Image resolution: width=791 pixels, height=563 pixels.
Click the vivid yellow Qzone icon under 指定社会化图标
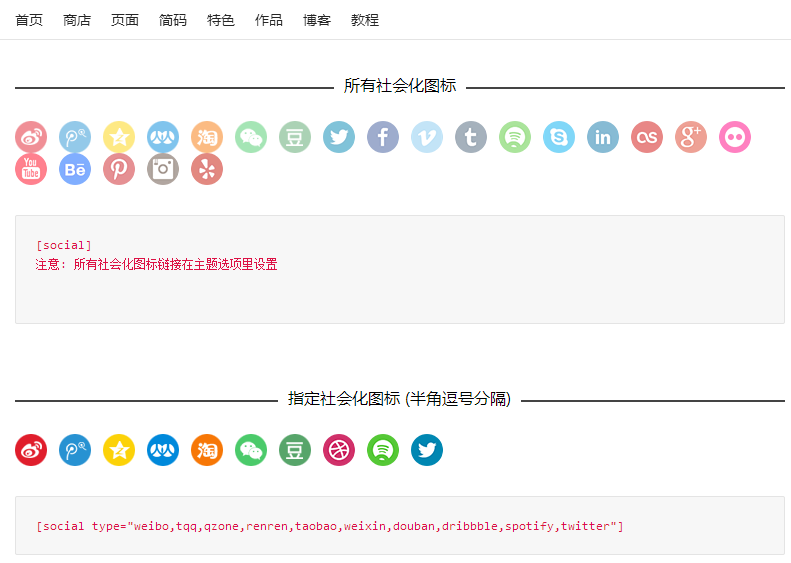tap(119, 450)
